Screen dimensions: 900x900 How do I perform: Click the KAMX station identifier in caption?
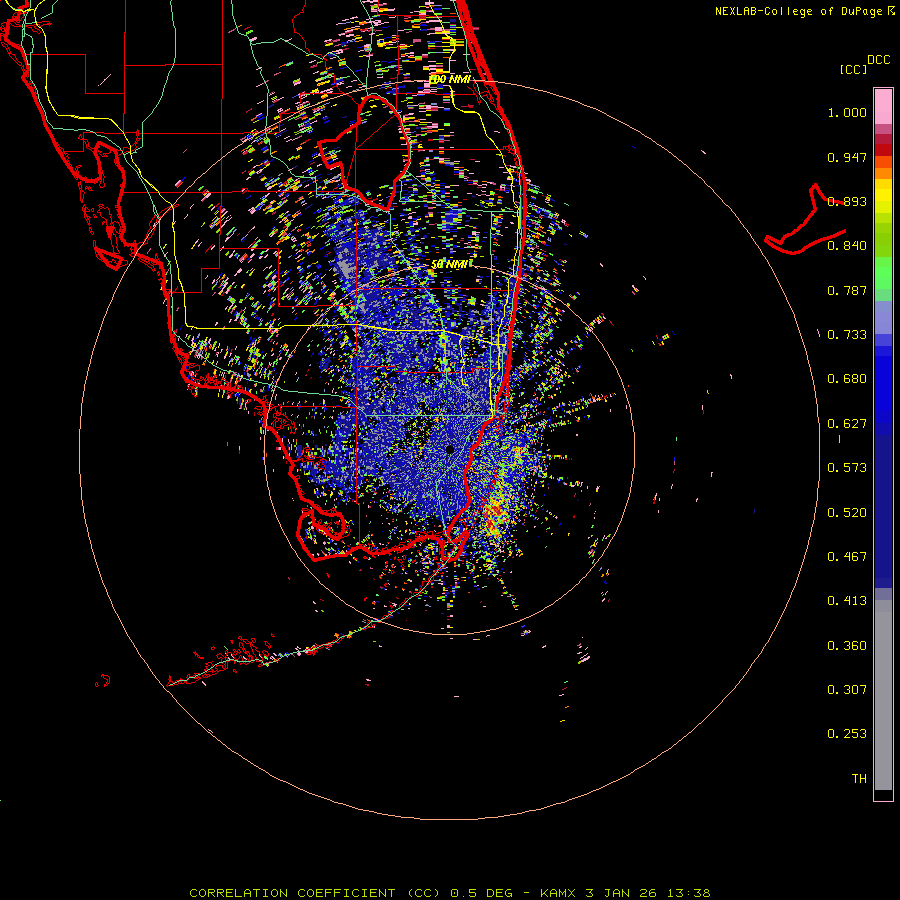click(560, 893)
